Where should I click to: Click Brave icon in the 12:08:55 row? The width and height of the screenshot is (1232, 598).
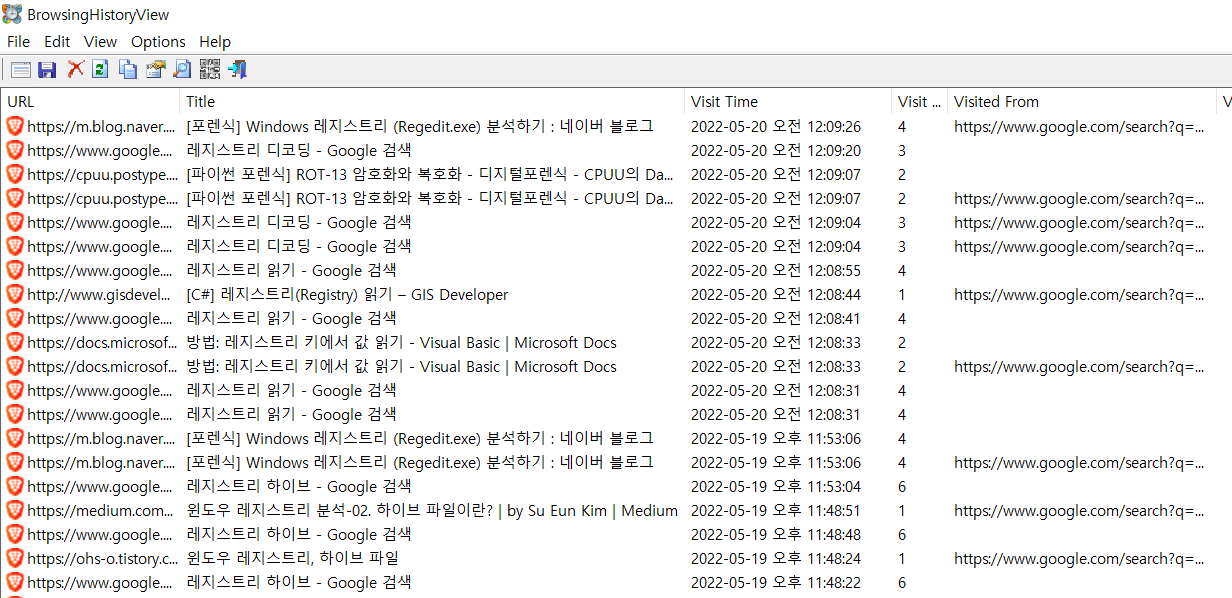15,270
